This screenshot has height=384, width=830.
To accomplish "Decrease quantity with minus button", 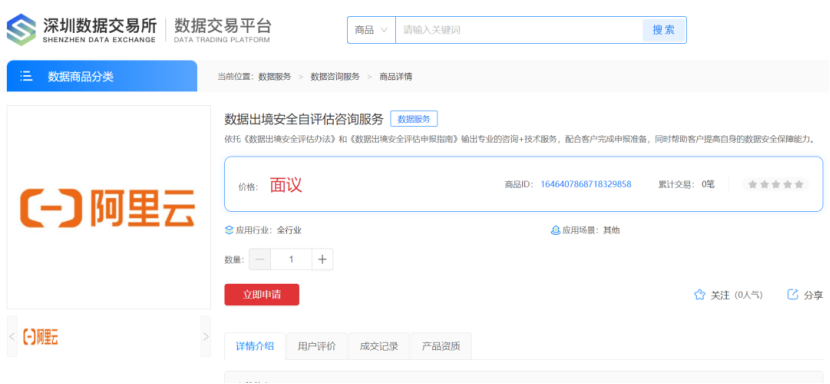I will [260, 260].
